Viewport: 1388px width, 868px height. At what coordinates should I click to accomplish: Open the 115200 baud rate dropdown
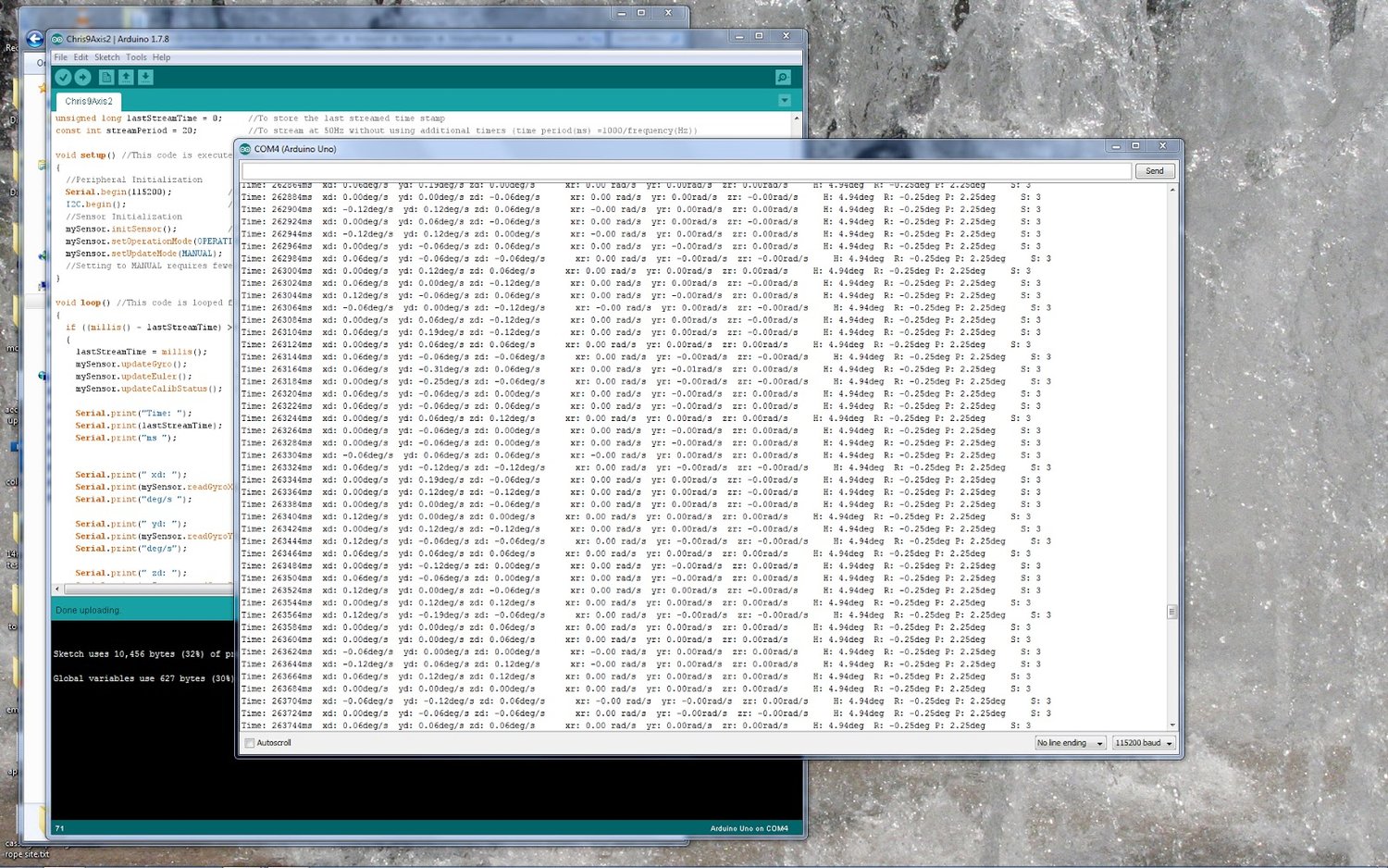pos(1144,743)
